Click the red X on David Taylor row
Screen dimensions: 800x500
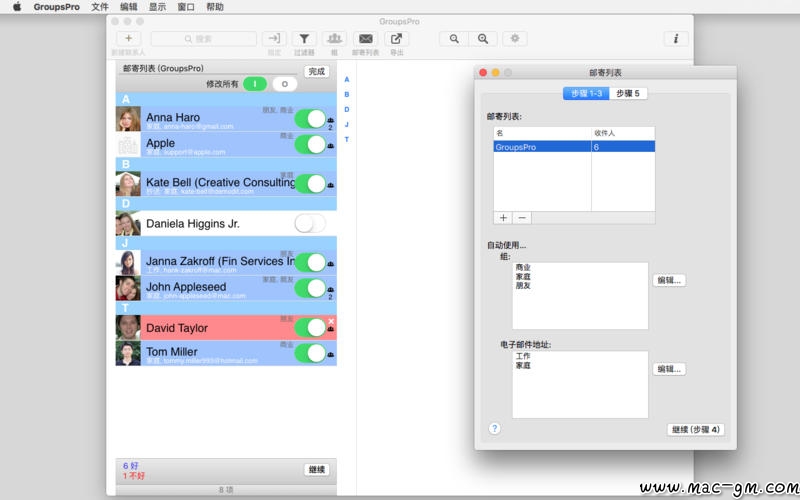(x=331, y=321)
